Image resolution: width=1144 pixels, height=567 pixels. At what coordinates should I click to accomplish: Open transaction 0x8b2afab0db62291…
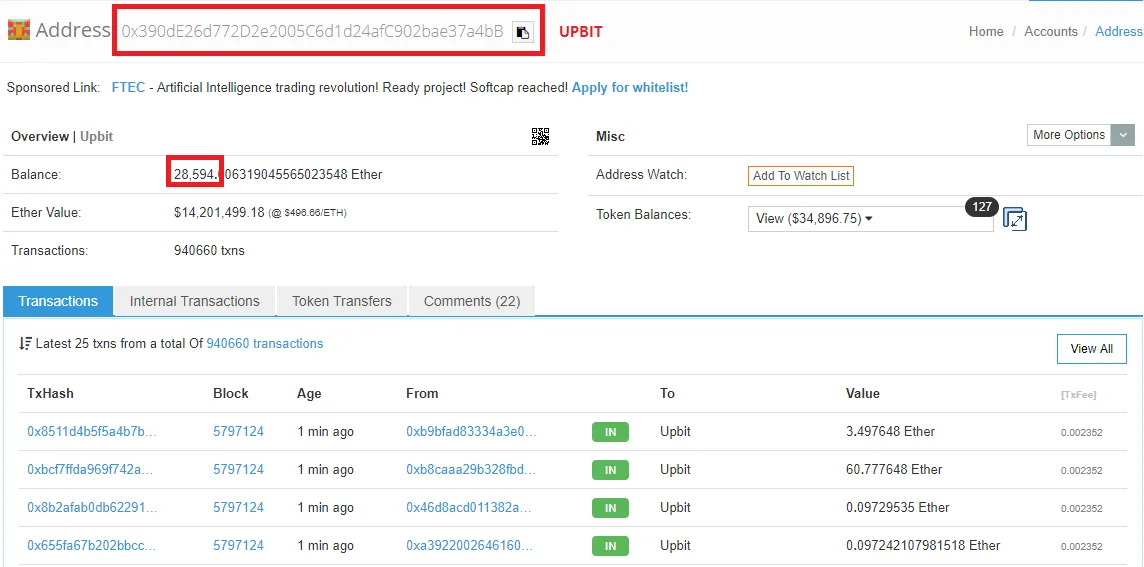coord(92,507)
